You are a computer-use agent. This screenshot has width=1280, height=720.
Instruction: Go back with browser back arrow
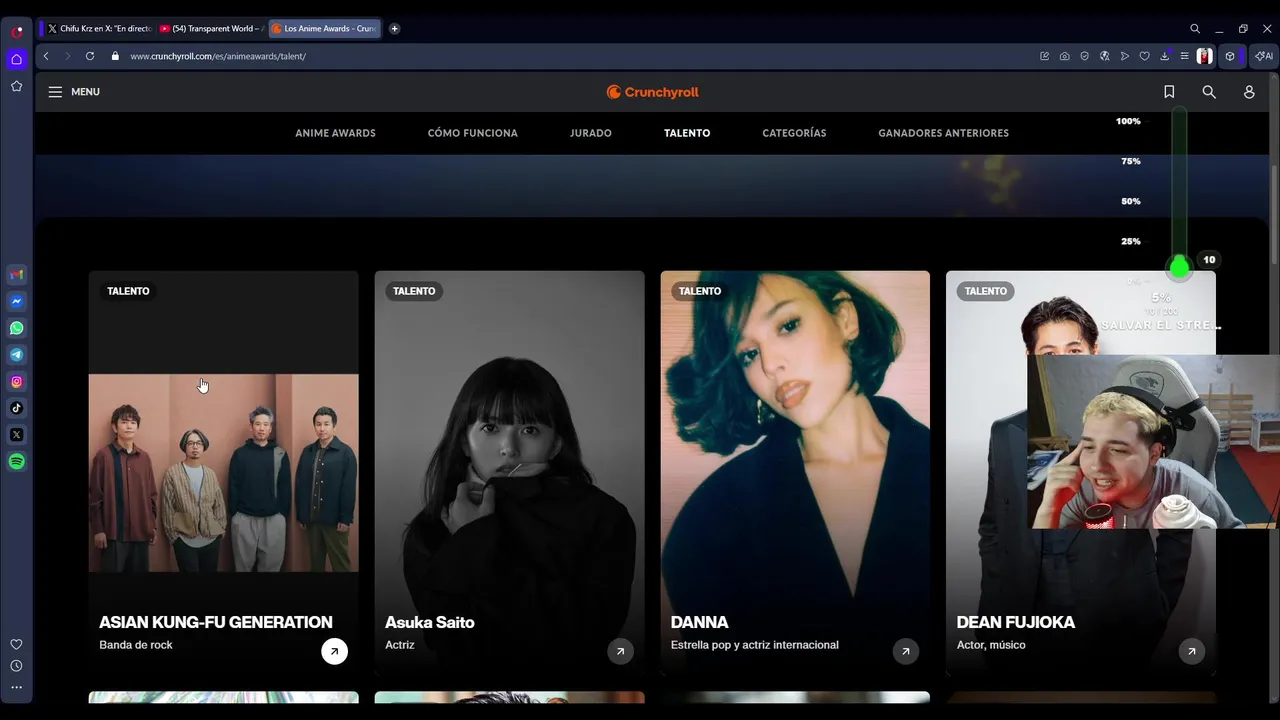pyautogui.click(x=46, y=56)
